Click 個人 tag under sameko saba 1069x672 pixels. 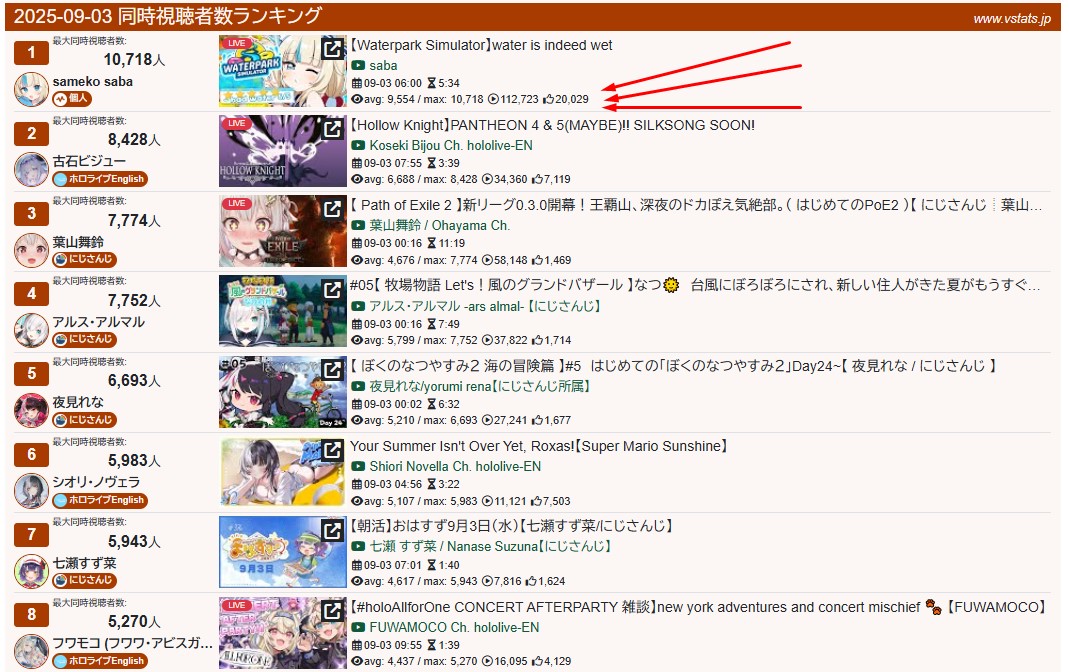pos(72,99)
